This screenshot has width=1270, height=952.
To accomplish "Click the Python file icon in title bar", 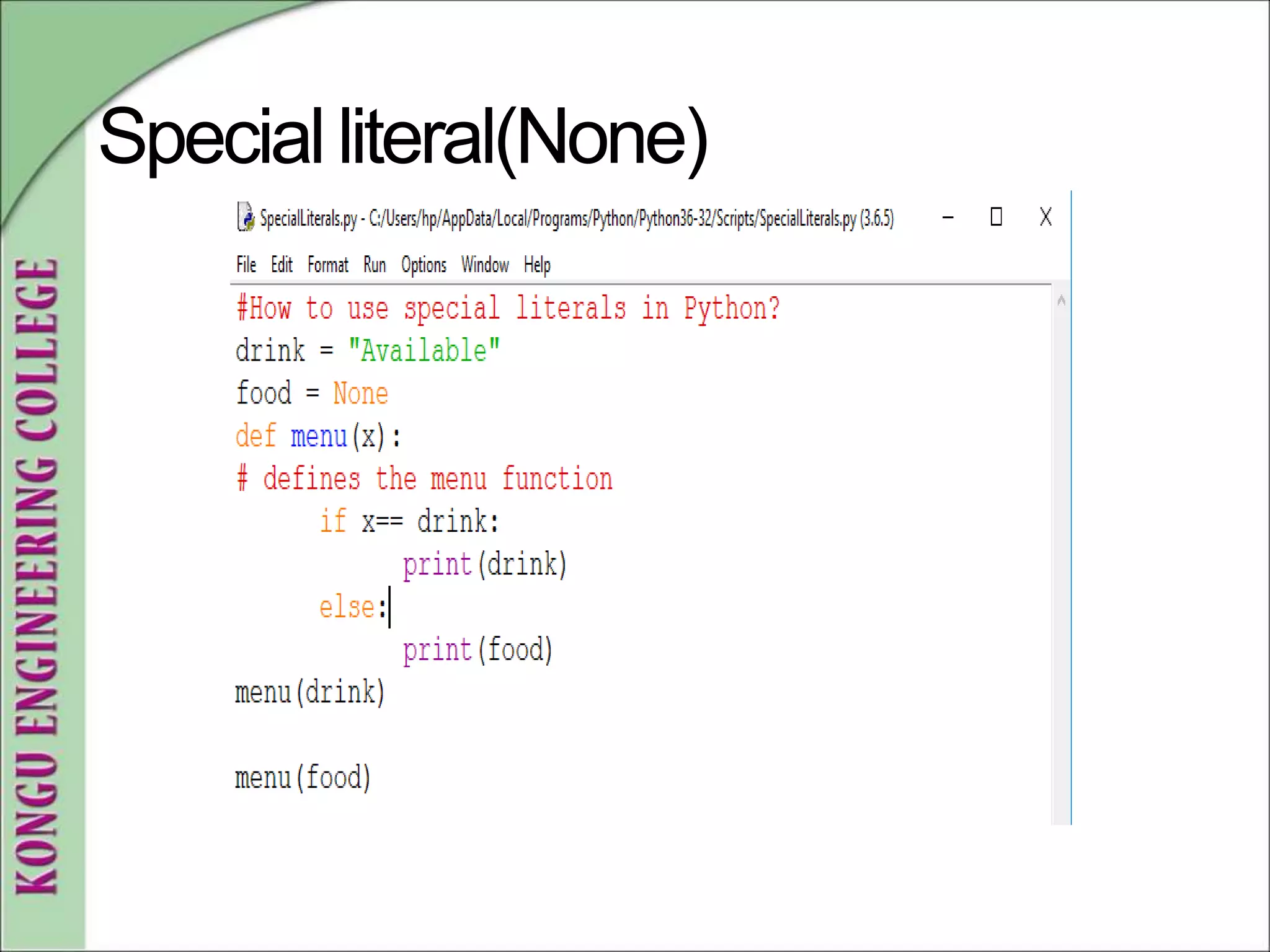I will (246, 218).
